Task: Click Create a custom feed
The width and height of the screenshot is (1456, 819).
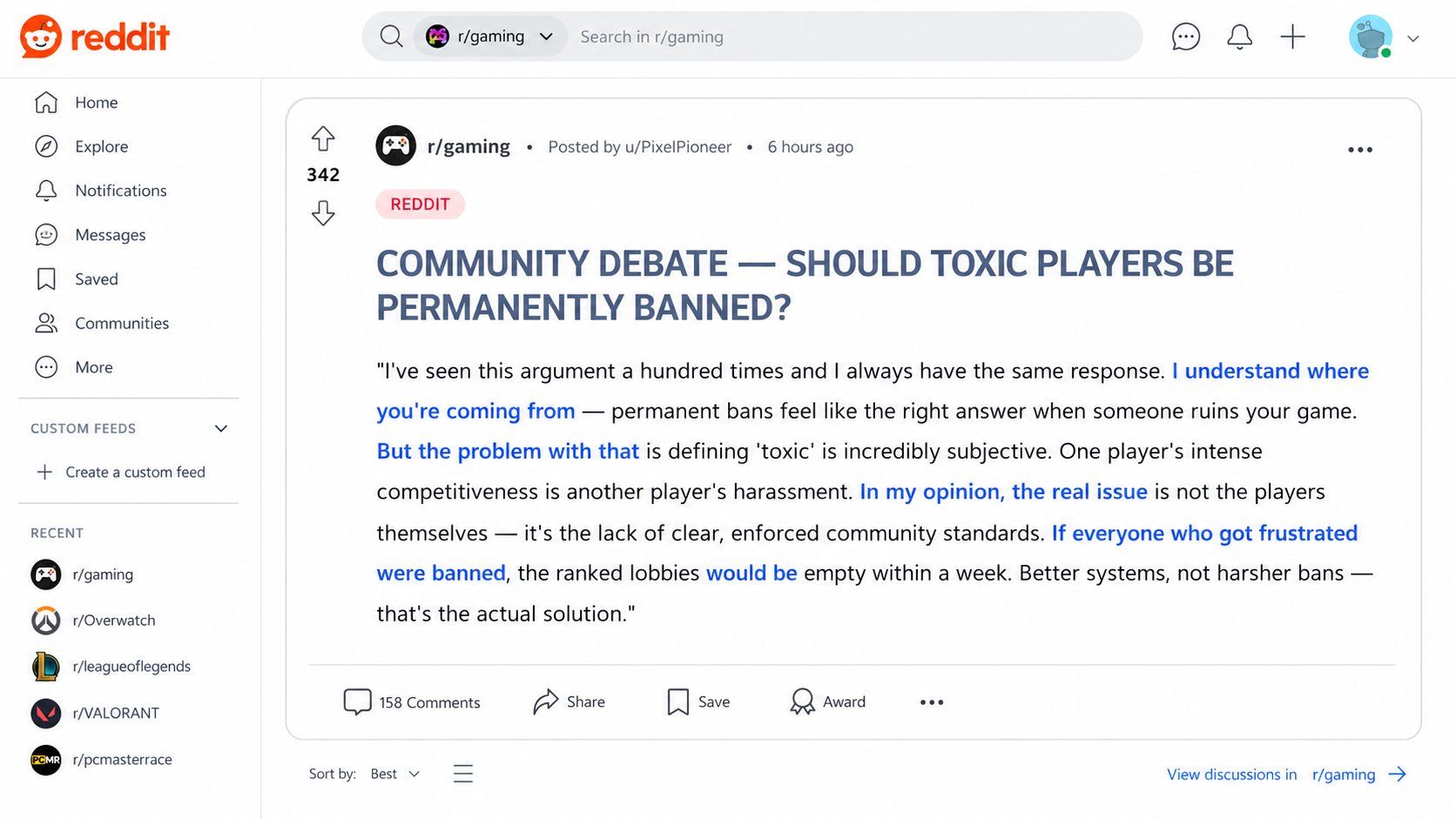Action: (x=122, y=472)
